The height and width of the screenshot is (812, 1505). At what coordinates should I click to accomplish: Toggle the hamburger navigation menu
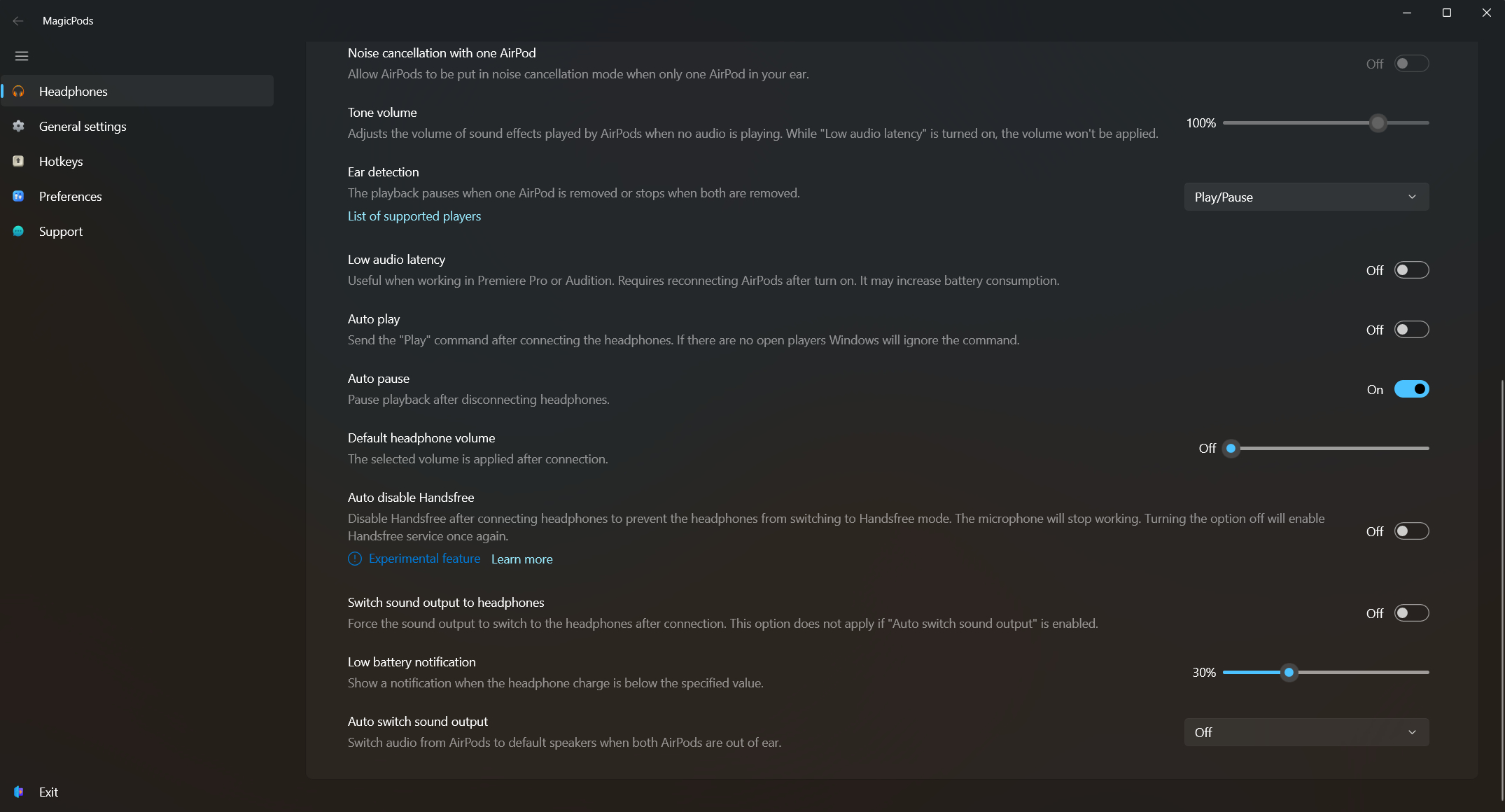[x=22, y=56]
